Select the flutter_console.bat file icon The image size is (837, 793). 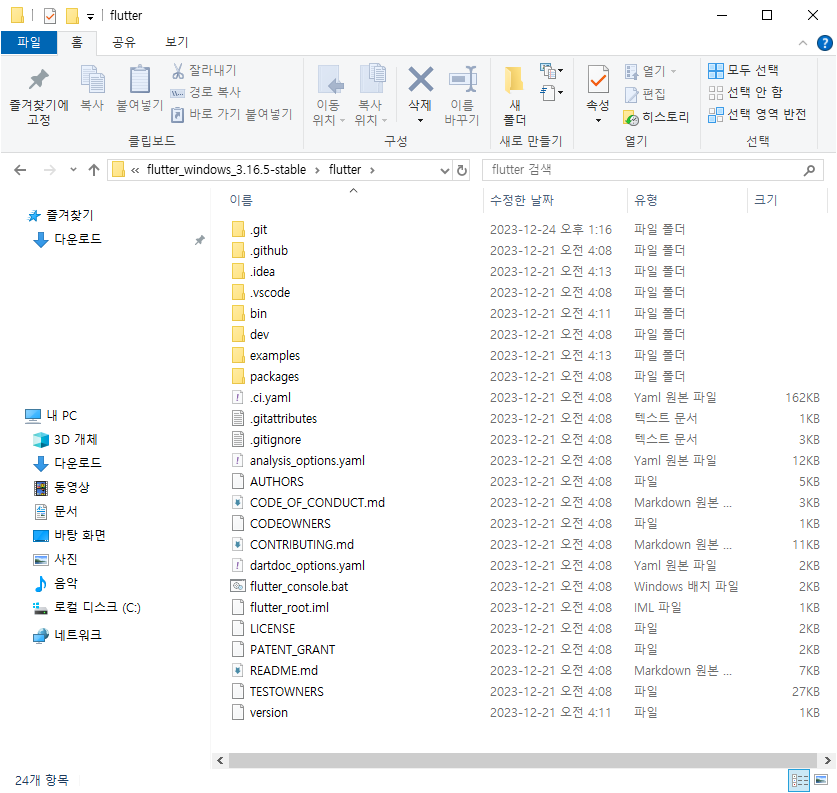point(238,586)
